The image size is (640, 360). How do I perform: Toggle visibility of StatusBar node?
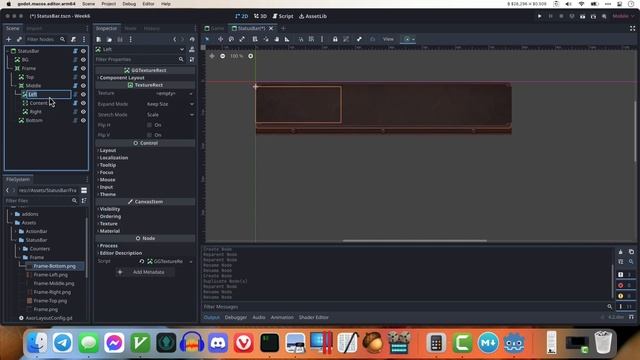pyautogui.click(x=83, y=51)
